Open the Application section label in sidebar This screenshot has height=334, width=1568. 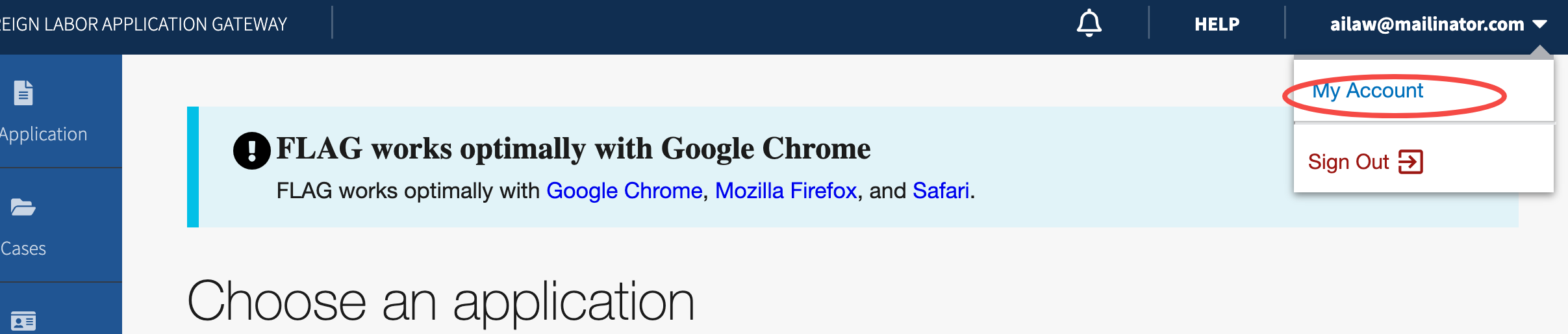(44, 135)
